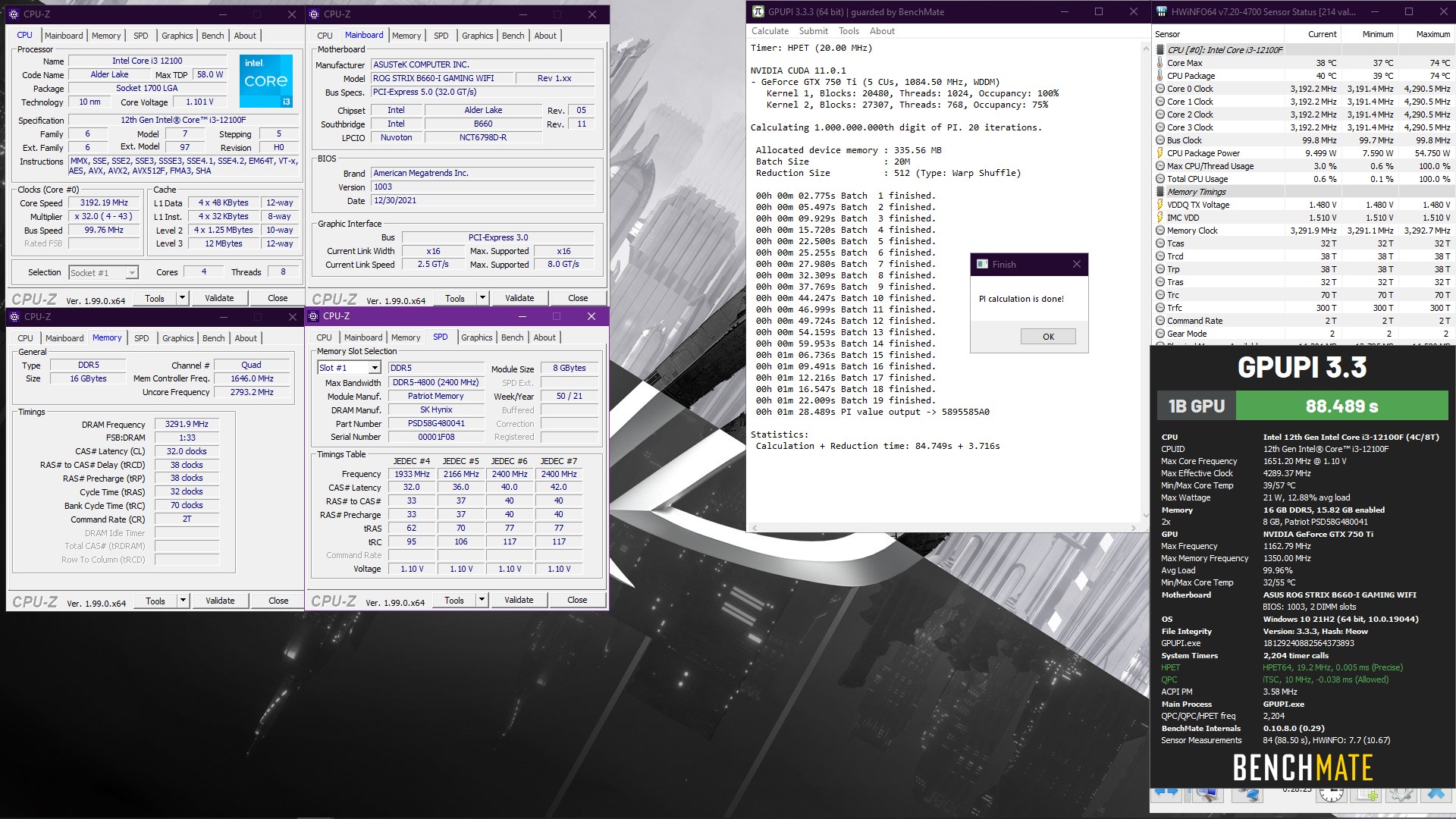Click the chip icon beside Memory Timings header
Screen dimensions: 1456x819
coord(1159,192)
